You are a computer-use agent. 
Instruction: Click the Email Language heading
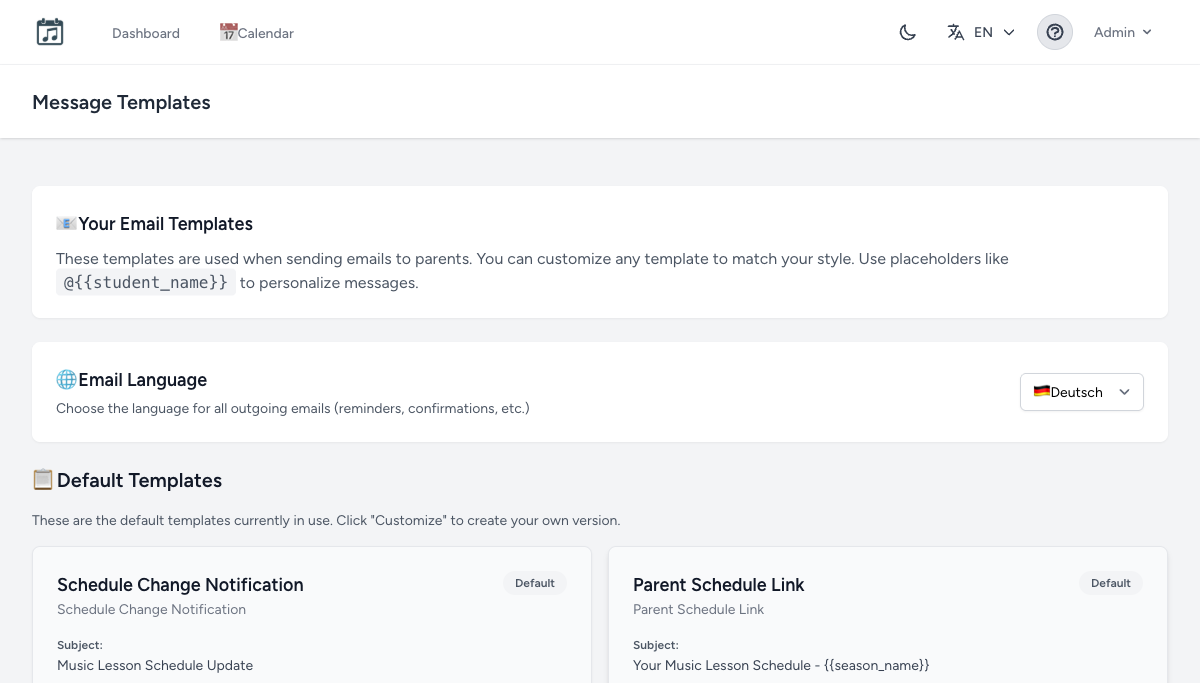point(132,380)
